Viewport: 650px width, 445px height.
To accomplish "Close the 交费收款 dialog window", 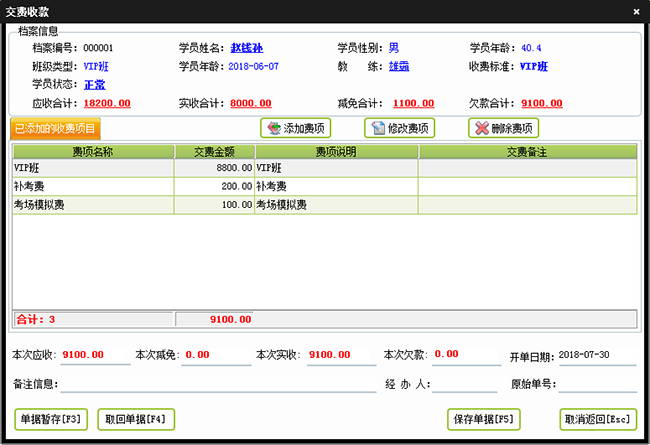I will click(x=636, y=10).
